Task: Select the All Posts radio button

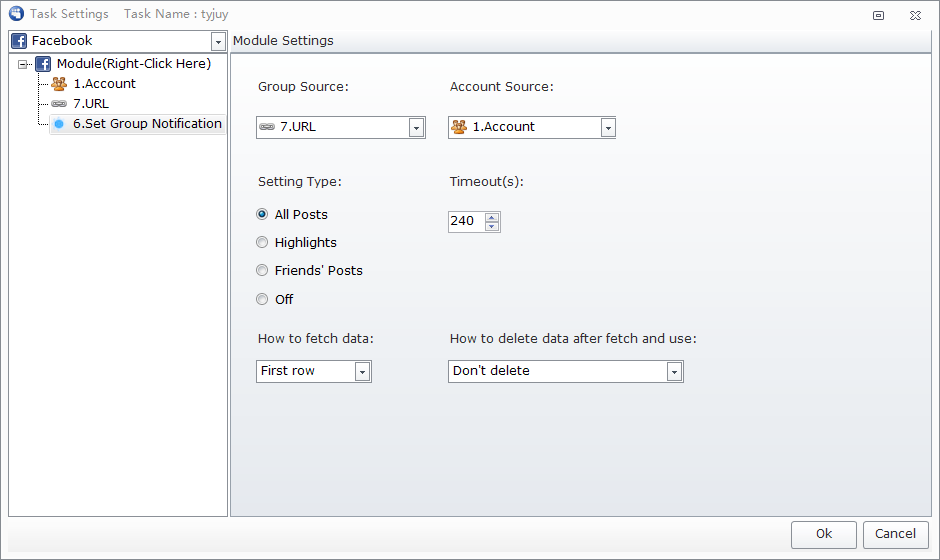Action: click(262, 214)
